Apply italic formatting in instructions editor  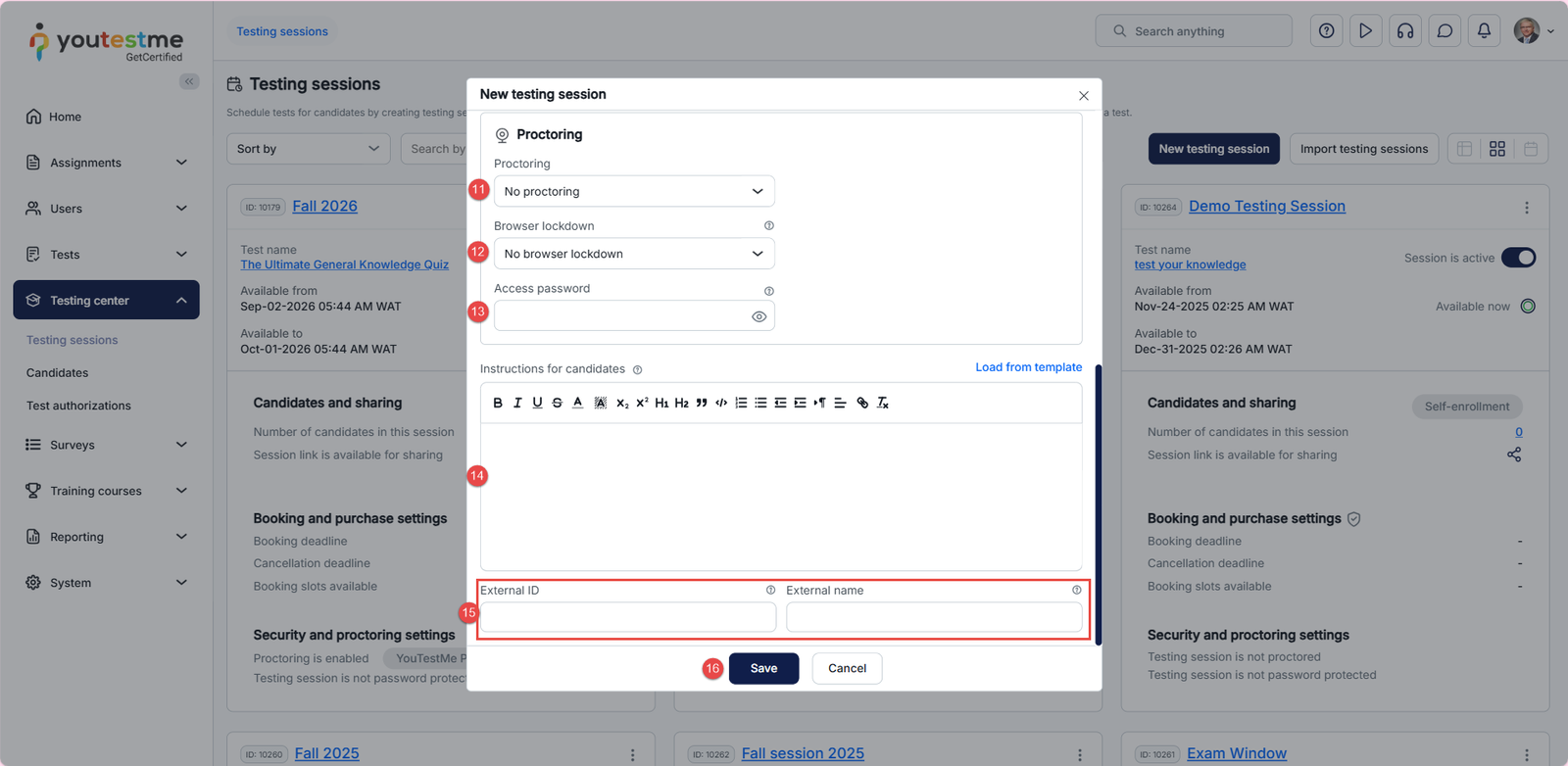[517, 403]
